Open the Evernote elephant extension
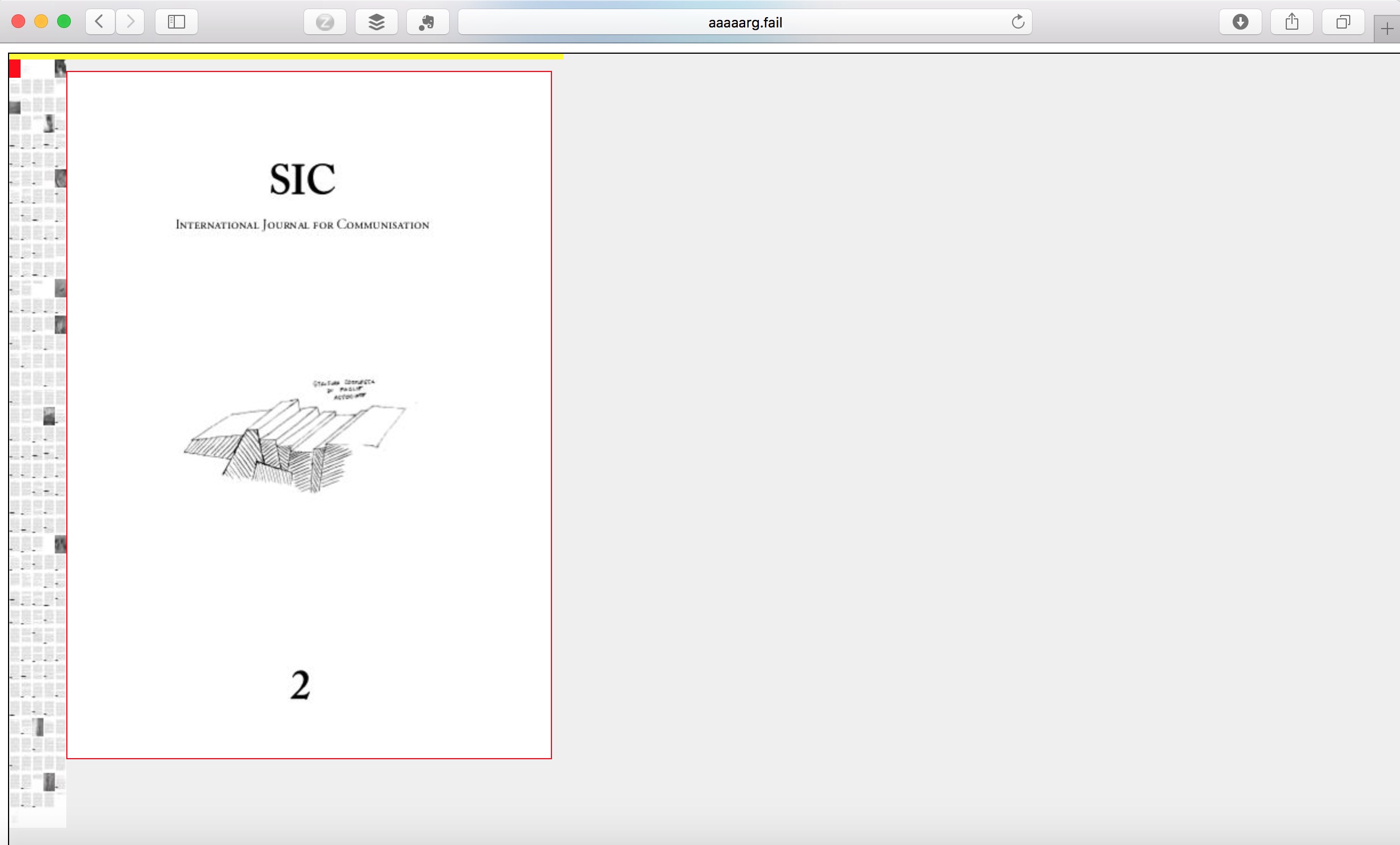 (x=427, y=22)
